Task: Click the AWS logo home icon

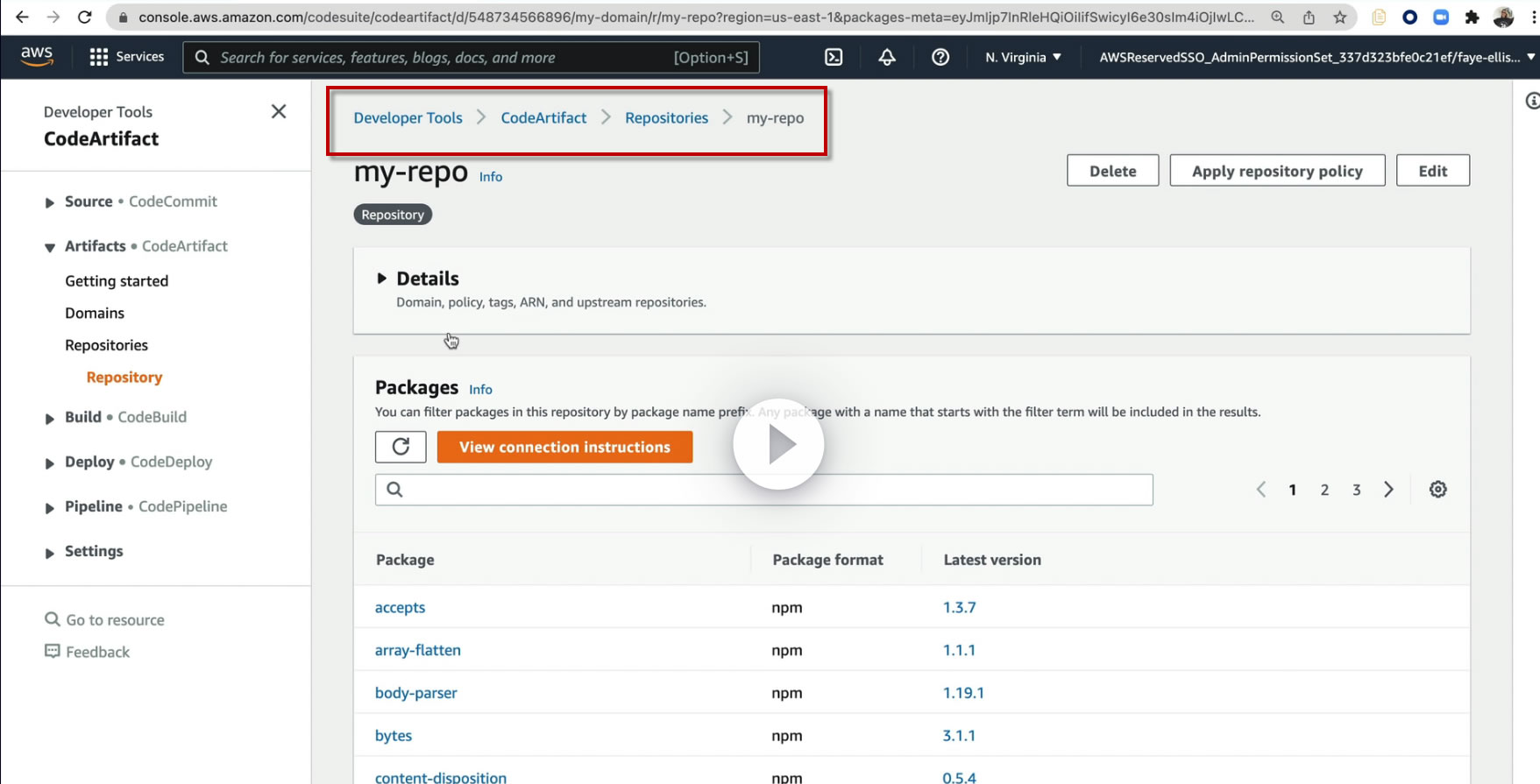Action: 37,56
